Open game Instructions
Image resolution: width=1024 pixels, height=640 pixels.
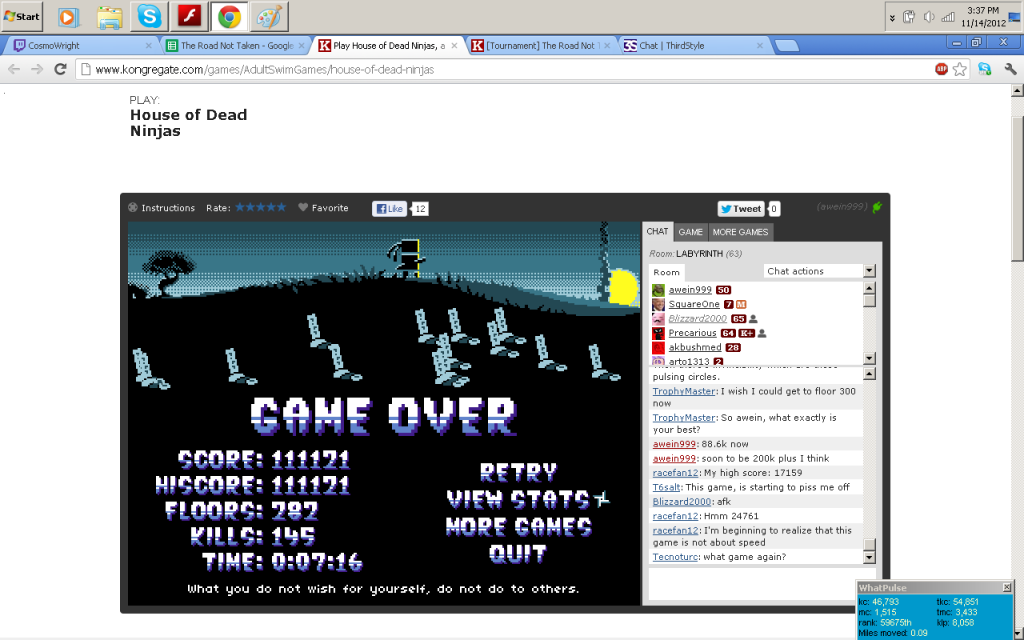click(x=161, y=208)
